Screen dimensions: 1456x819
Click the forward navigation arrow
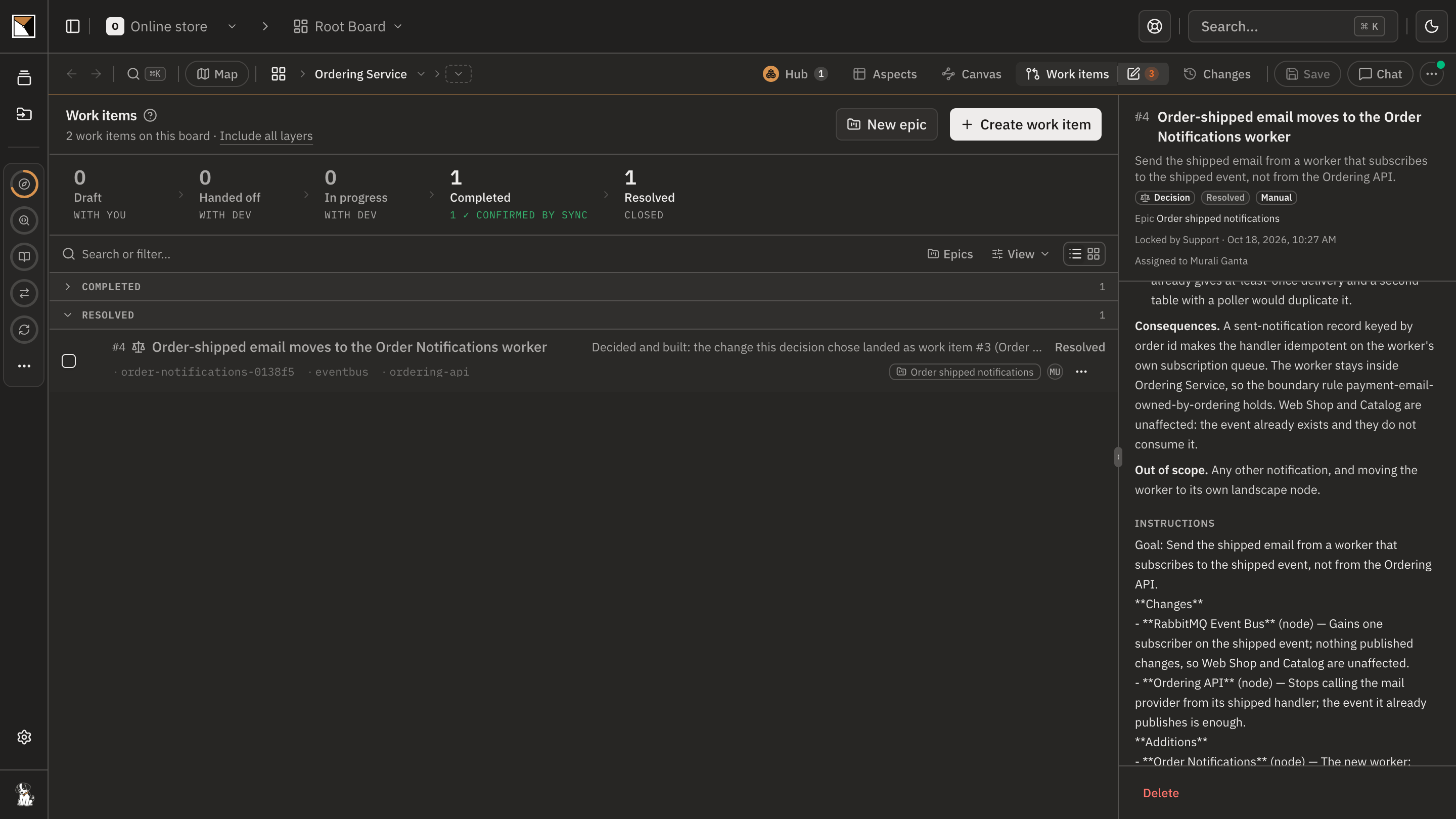point(96,74)
